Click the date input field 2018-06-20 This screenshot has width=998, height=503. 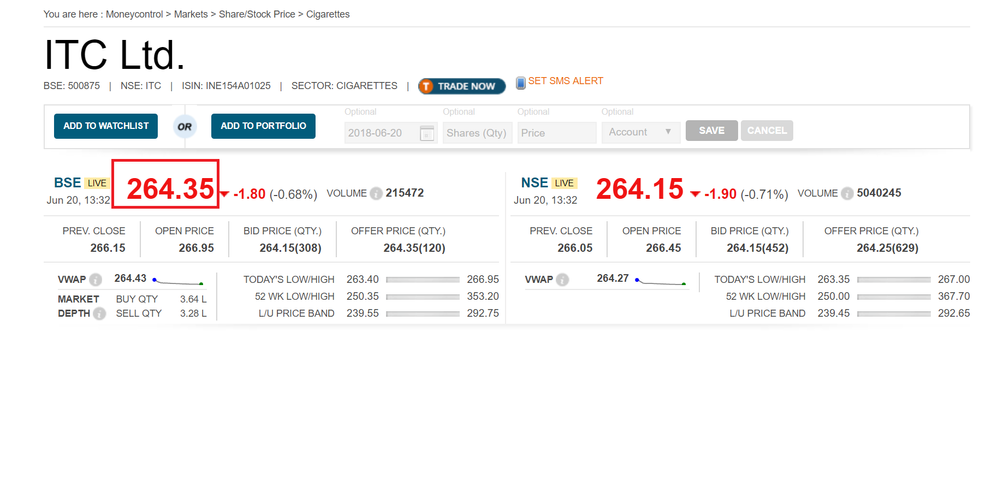pos(391,133)
